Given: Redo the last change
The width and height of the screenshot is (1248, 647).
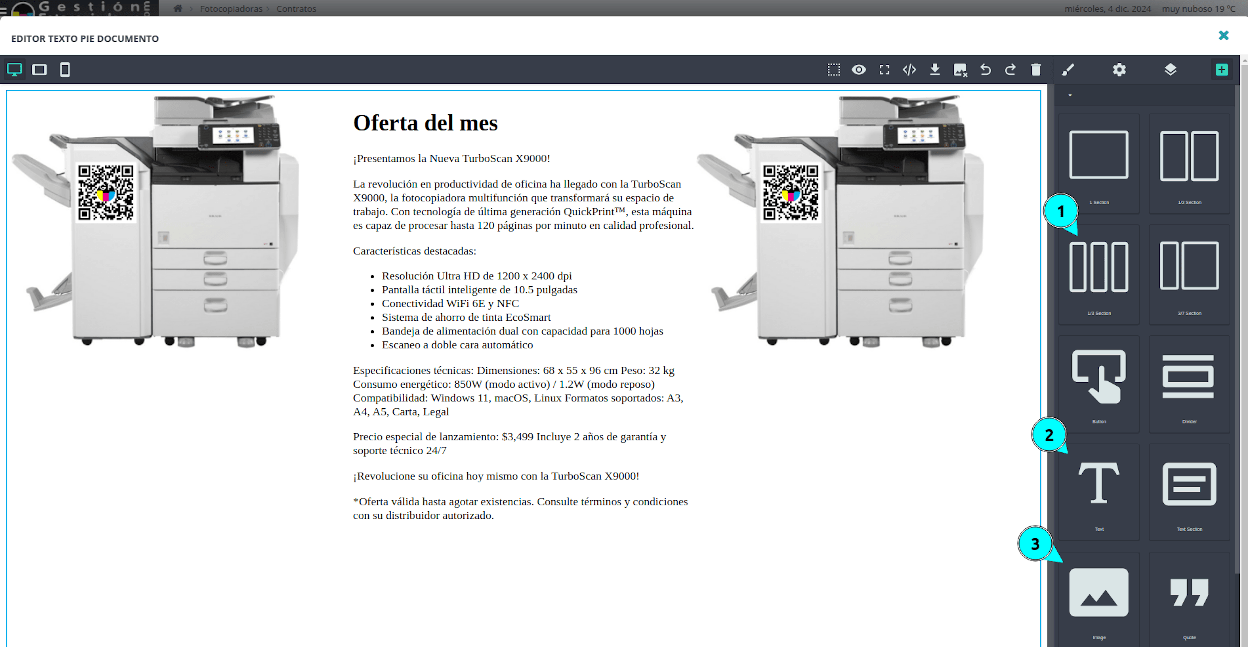Looking at the screenshot, I should [1011, 70].
